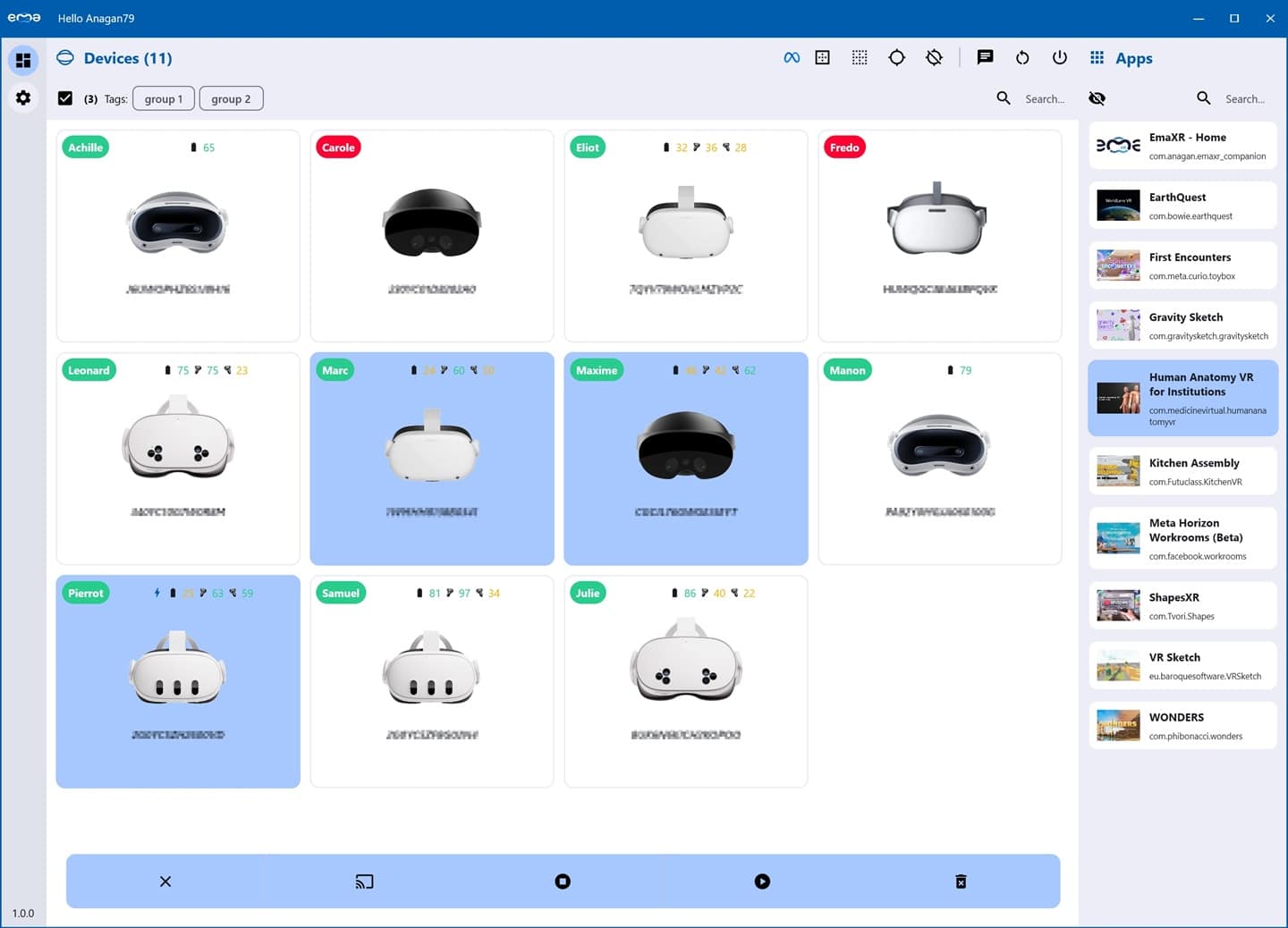Open the message chat bubble icon
Screen dimensions: 1288x928
point(985,58)
